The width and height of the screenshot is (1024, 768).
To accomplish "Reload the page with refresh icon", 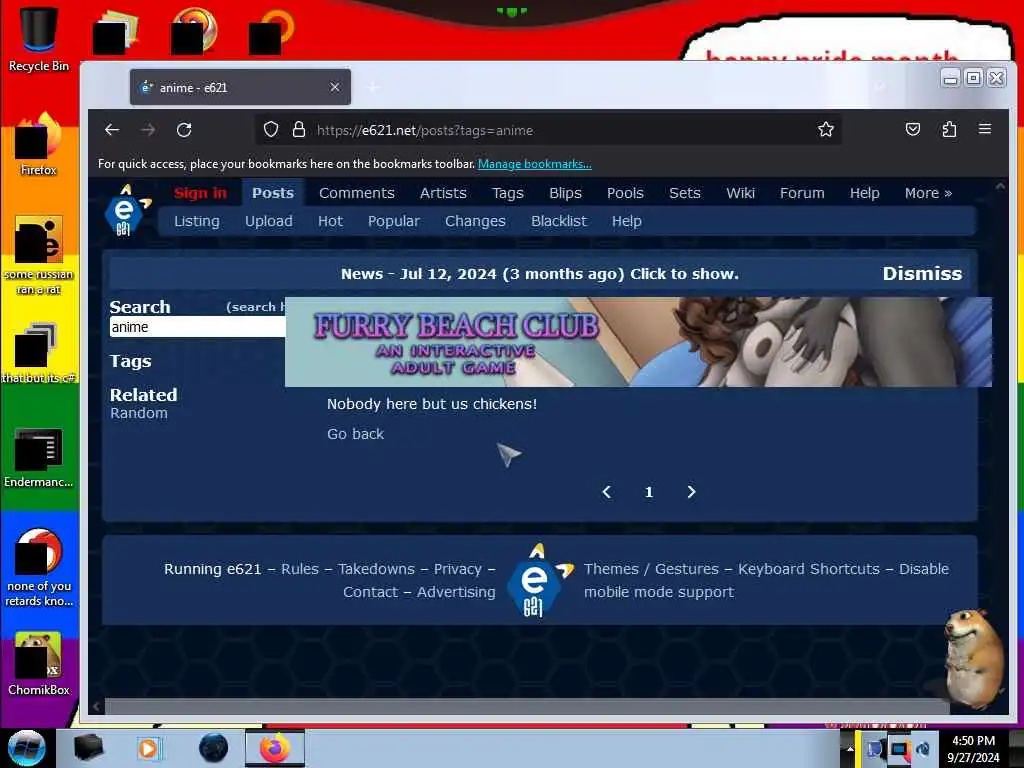I will (x=184, y=130).
